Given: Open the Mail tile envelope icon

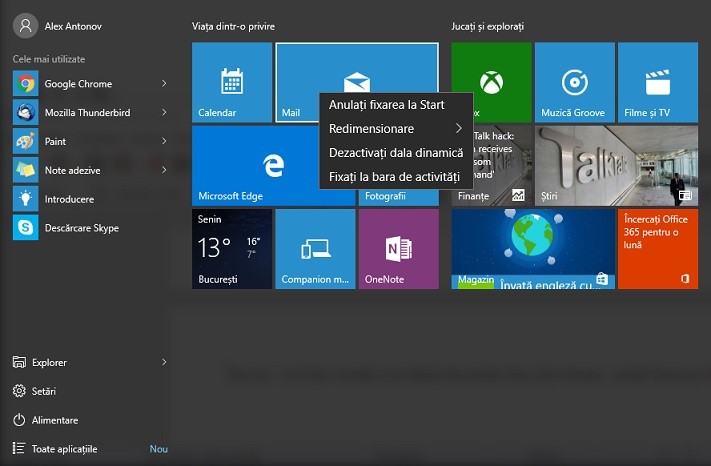Looking at the screenshot, I should 357,82.
